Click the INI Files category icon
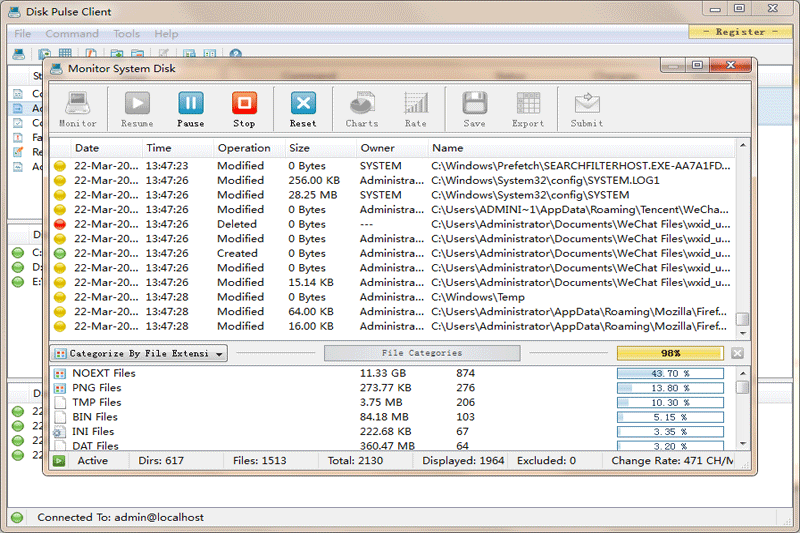 [59, 432]
